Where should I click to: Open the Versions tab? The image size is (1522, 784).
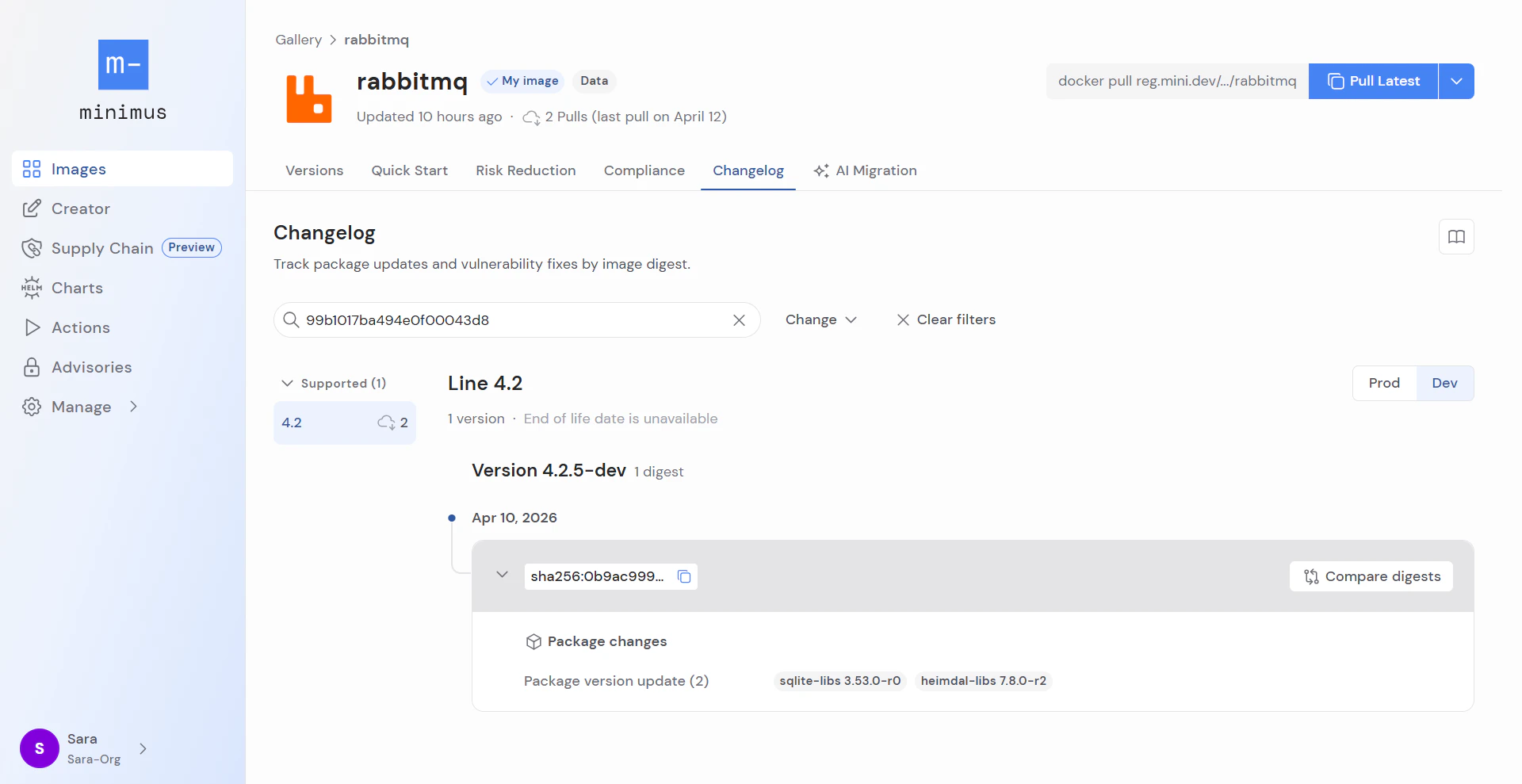pos(315,170)
